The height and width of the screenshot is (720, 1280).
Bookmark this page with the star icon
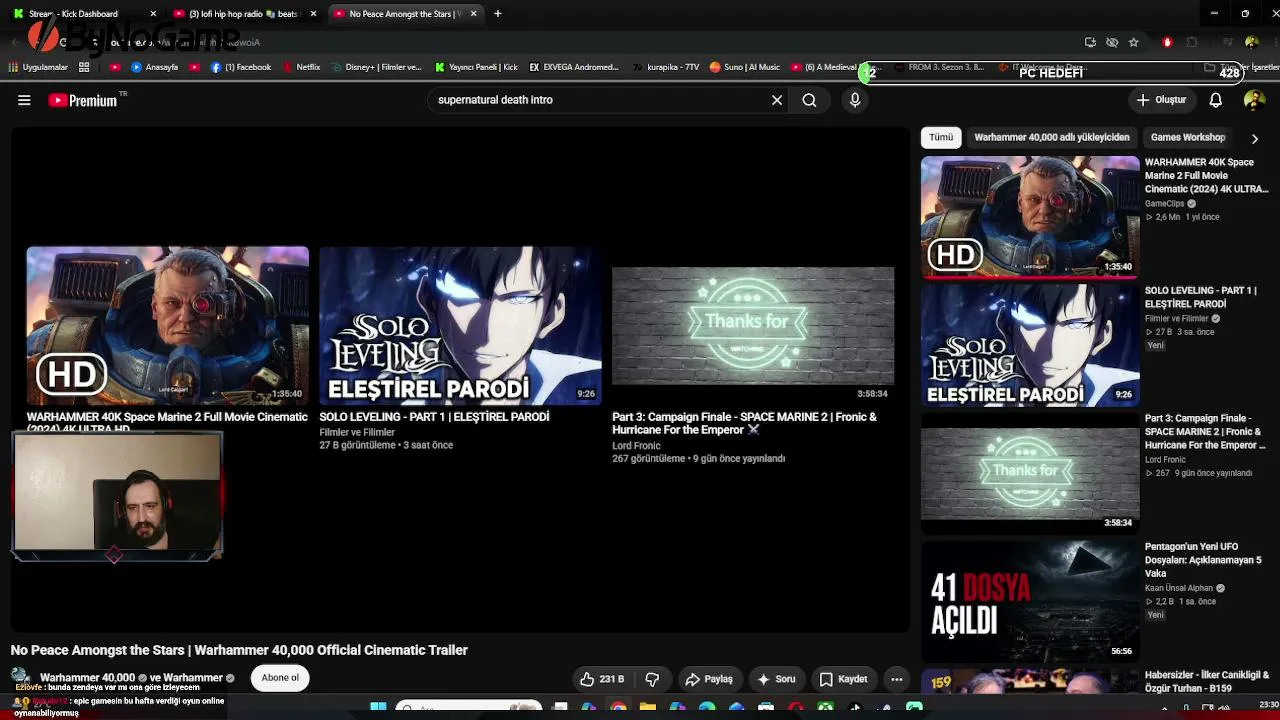tap(1133, 42)
